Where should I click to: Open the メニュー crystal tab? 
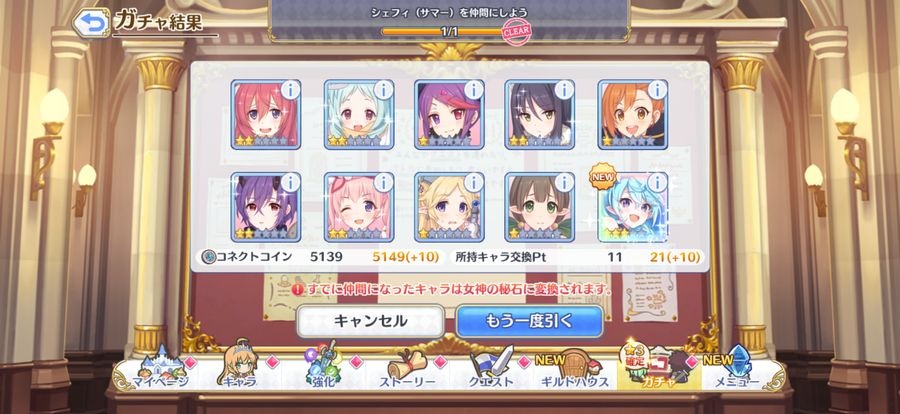pyautogui.click(x=731, y=367)
